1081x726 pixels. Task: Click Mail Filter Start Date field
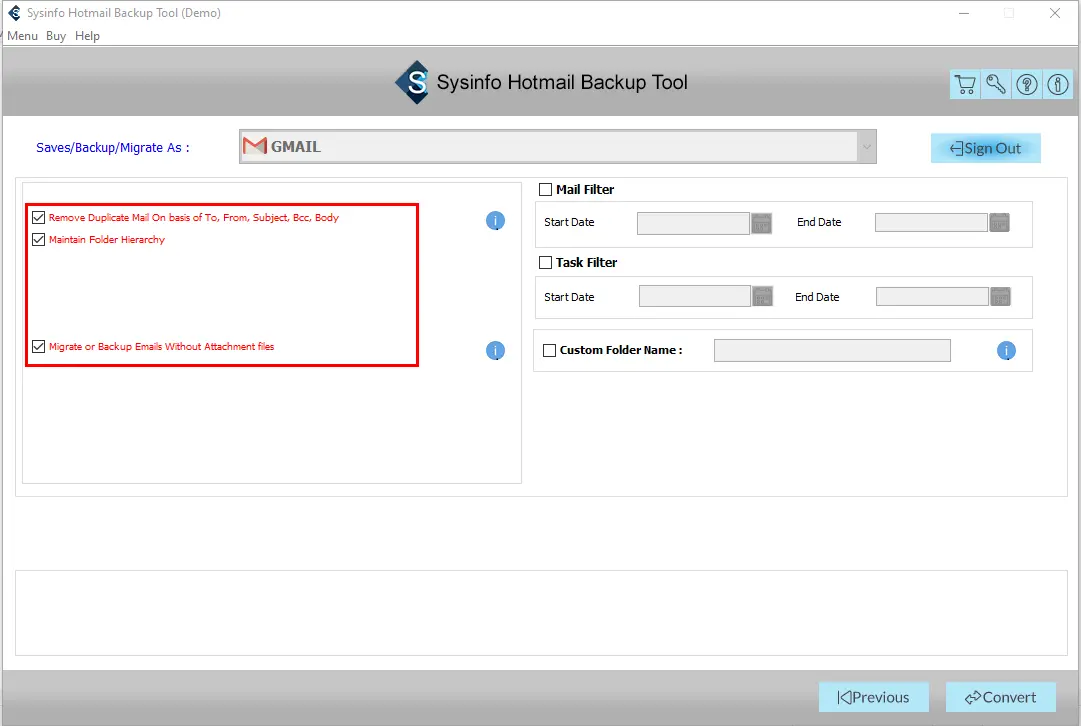[693, 223]
